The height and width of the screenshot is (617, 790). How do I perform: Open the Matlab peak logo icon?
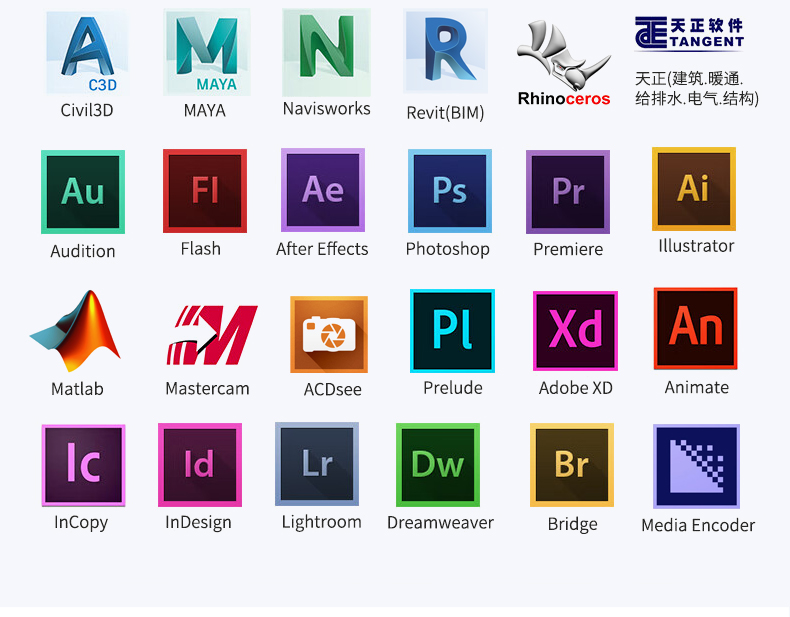click(x=75, y=331)
